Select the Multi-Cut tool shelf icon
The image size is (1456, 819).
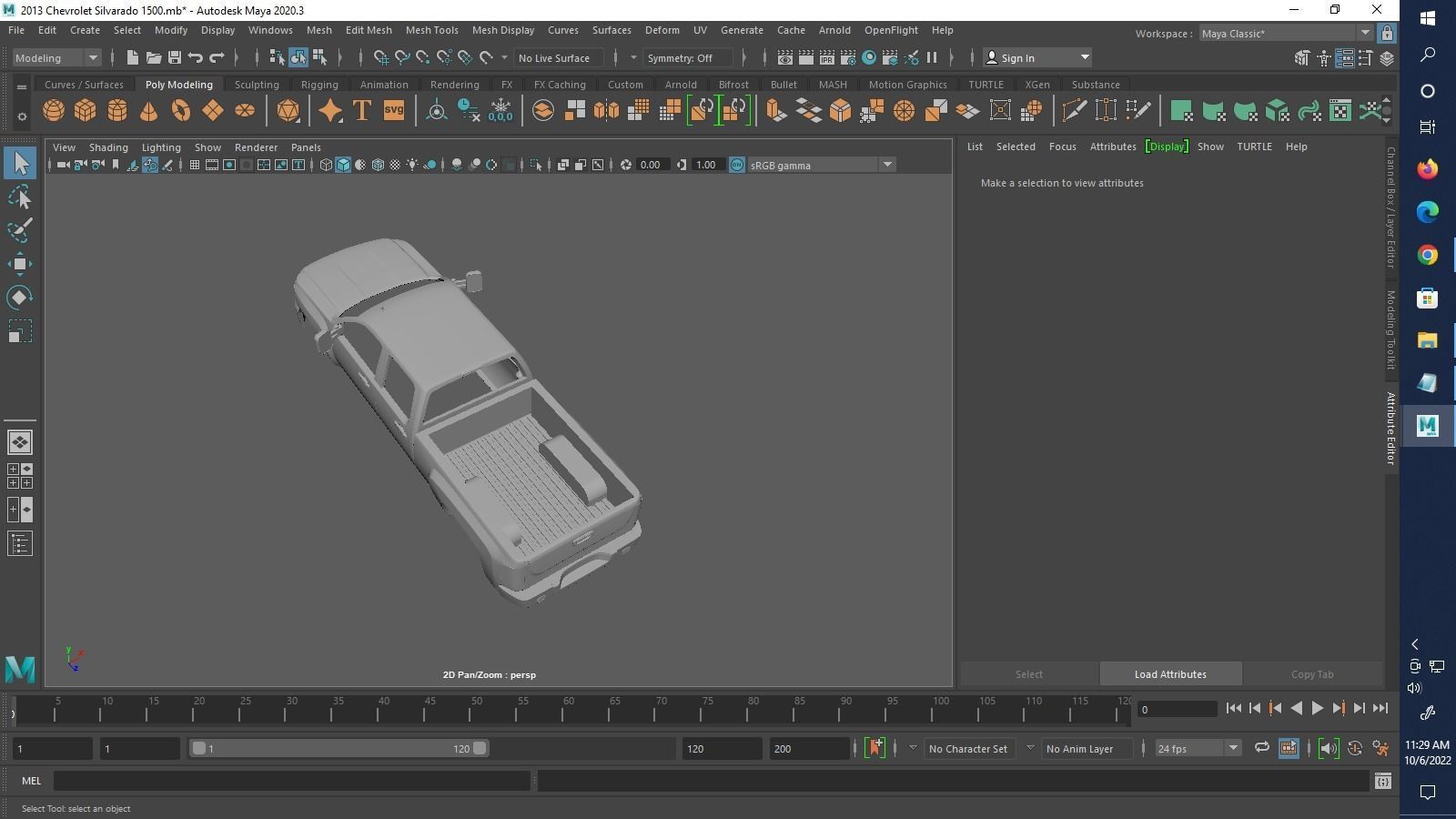pyautogui.click(x=1074, y=111)
